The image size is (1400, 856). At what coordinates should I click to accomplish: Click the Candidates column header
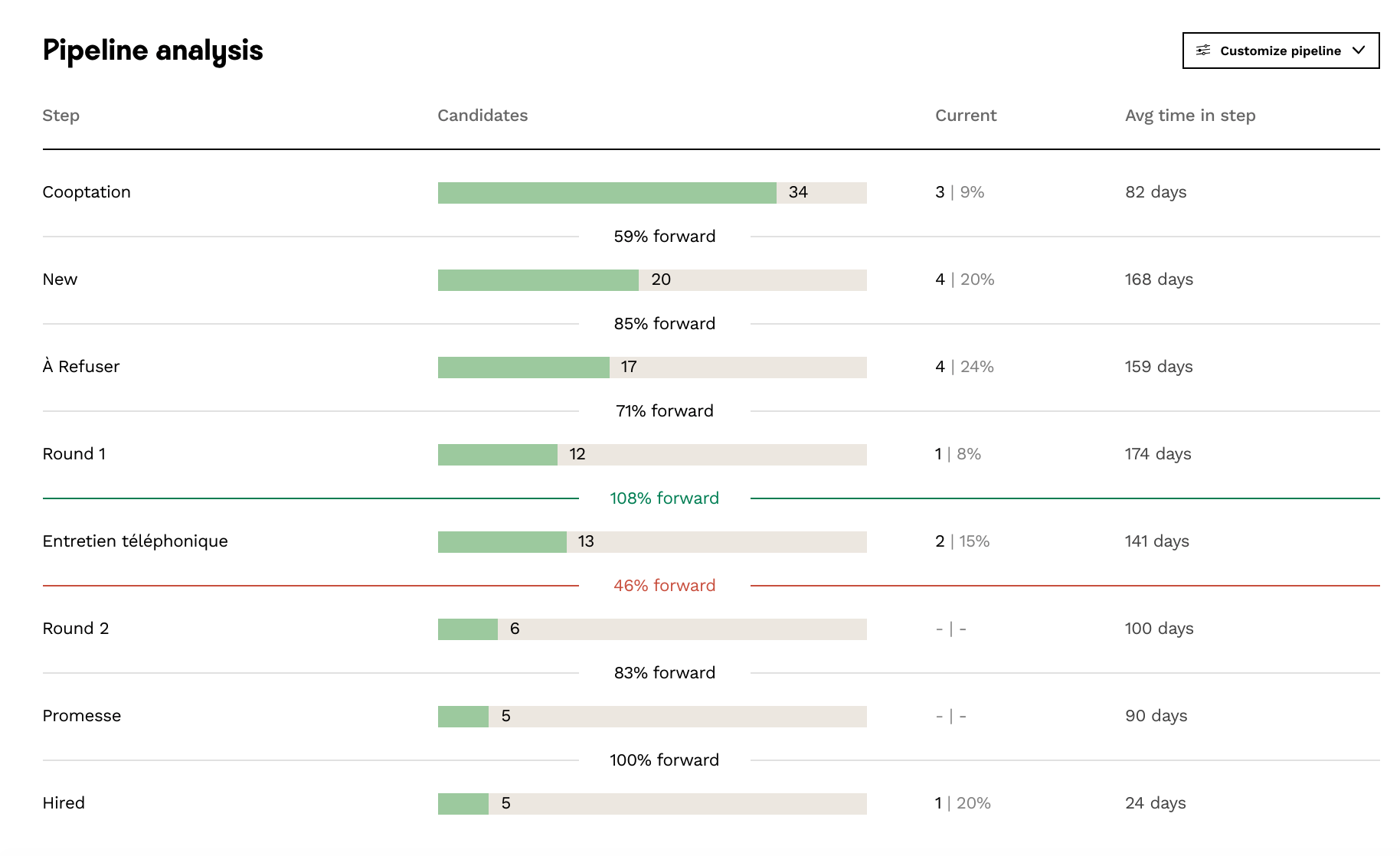click(x=482, y=116)
